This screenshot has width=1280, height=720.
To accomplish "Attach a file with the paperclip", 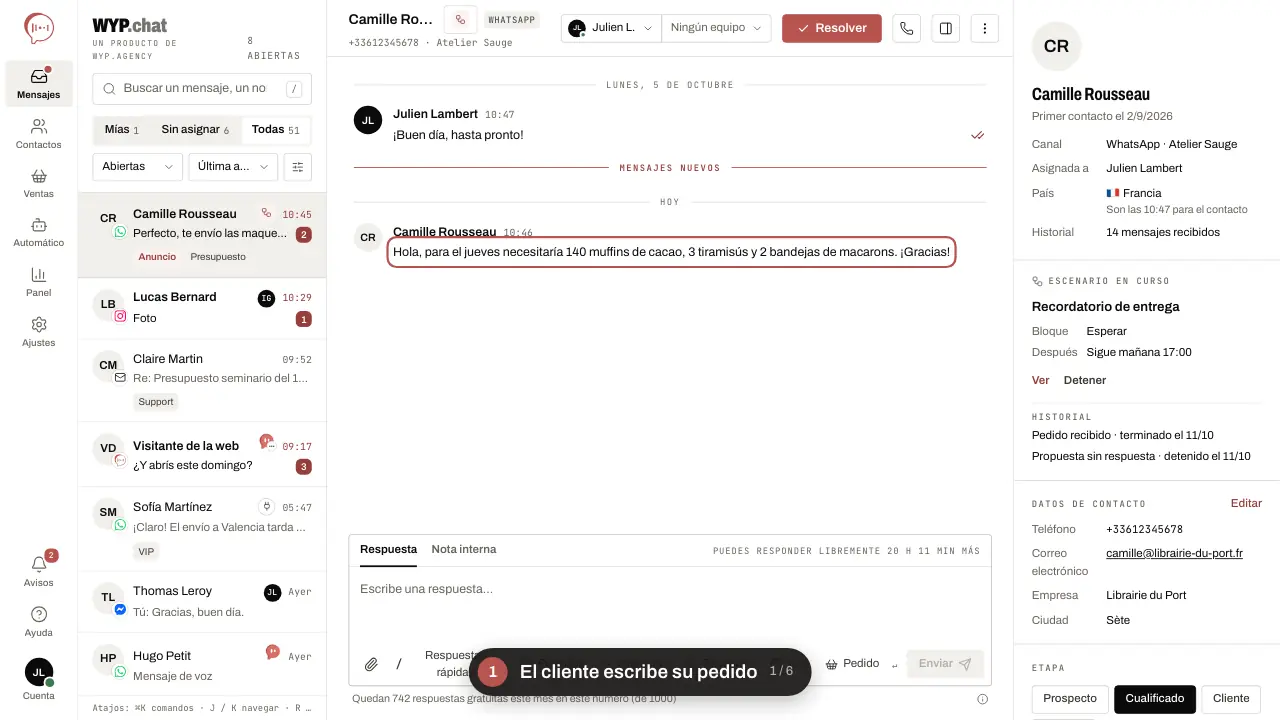I will click(371, 664).
